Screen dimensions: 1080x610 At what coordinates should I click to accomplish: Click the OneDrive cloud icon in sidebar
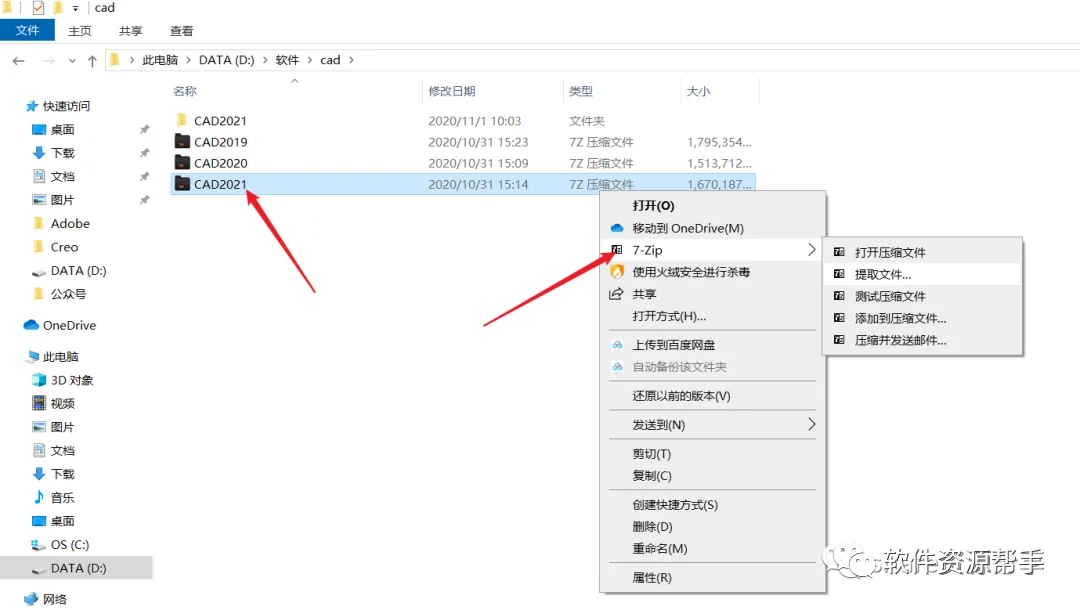31,325
